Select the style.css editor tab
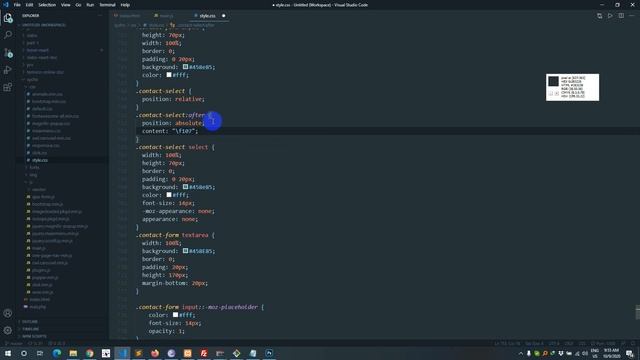 (x=207, y=16)
